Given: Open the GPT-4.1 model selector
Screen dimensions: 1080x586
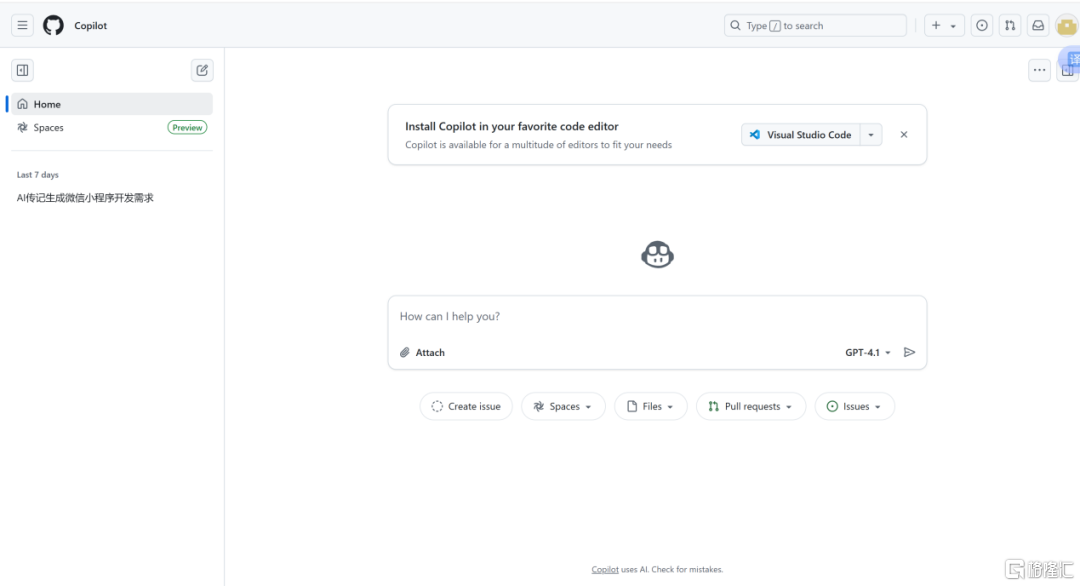Looking at the screenshot, I should point(868,353).
